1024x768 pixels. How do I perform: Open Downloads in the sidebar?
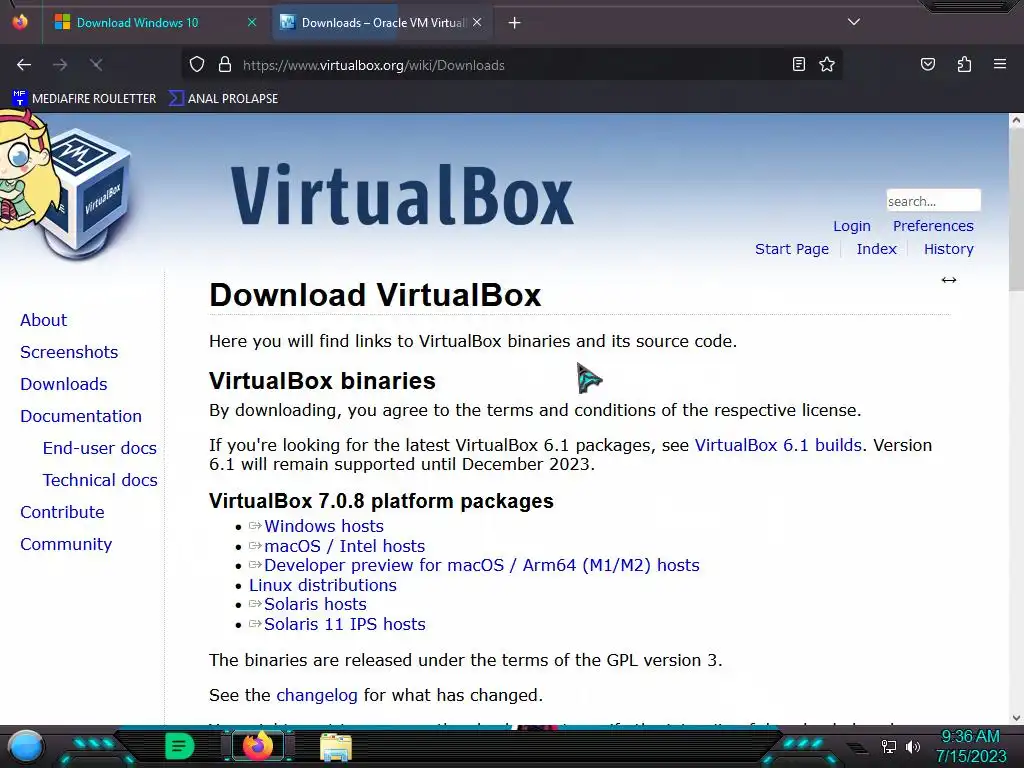point(63,384)
